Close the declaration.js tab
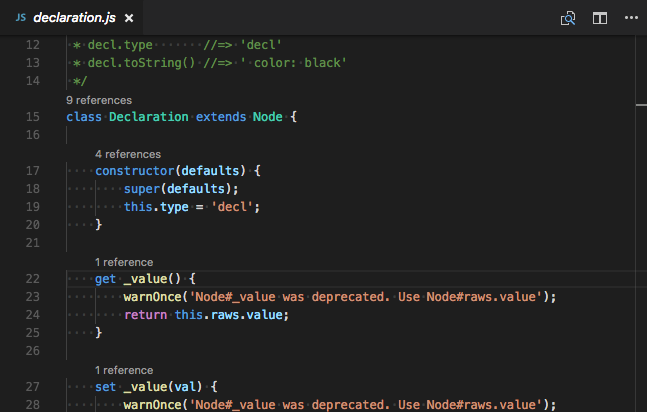 129,18
